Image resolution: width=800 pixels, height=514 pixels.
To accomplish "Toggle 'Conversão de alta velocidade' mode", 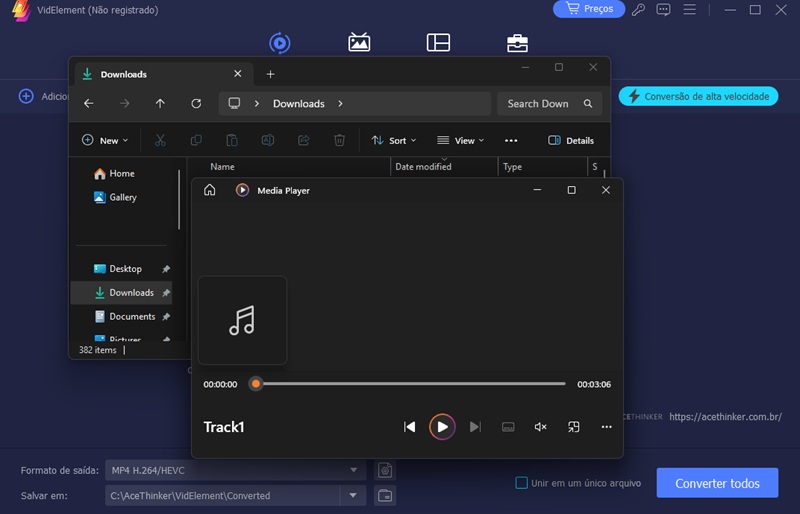I will [699, 96].
